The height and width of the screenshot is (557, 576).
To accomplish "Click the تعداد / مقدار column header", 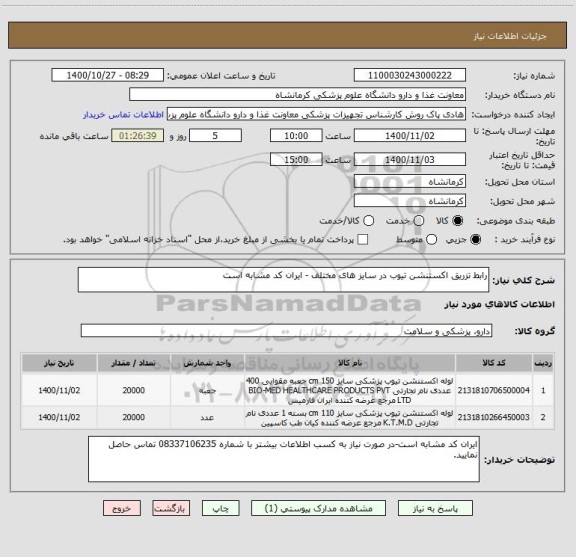I will (x=134, y=363).
